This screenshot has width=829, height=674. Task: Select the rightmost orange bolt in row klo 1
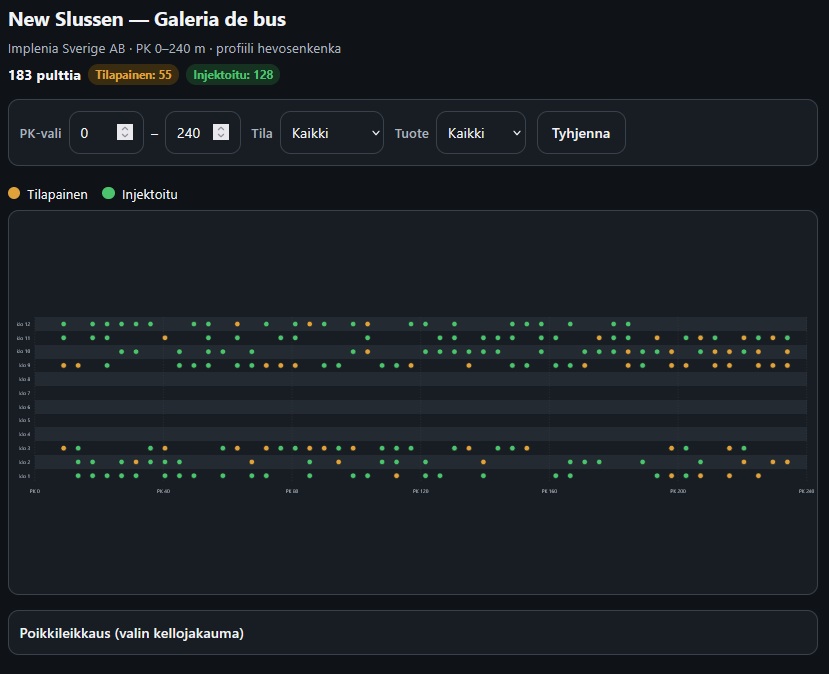click(x=758, y=476)
